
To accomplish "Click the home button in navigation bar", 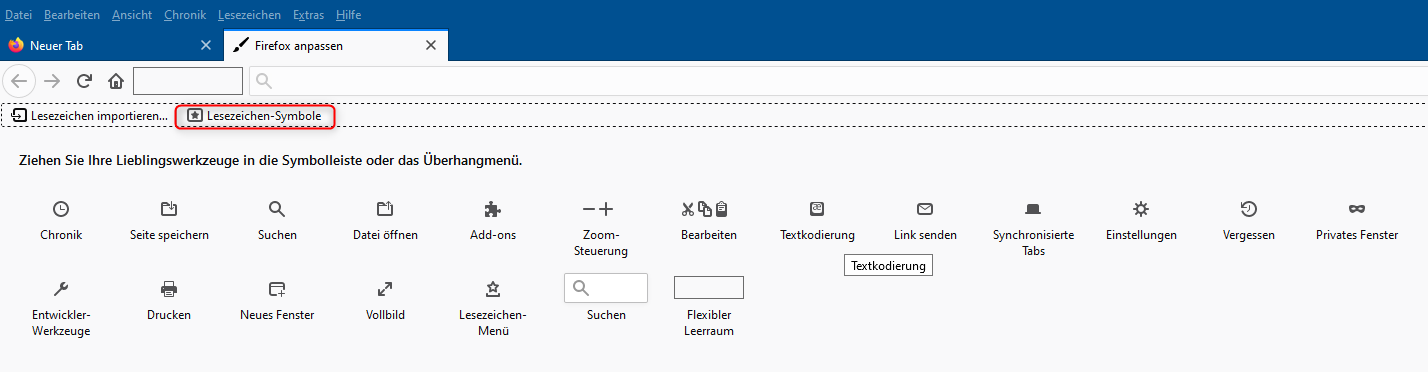I will tap(116, 81).
